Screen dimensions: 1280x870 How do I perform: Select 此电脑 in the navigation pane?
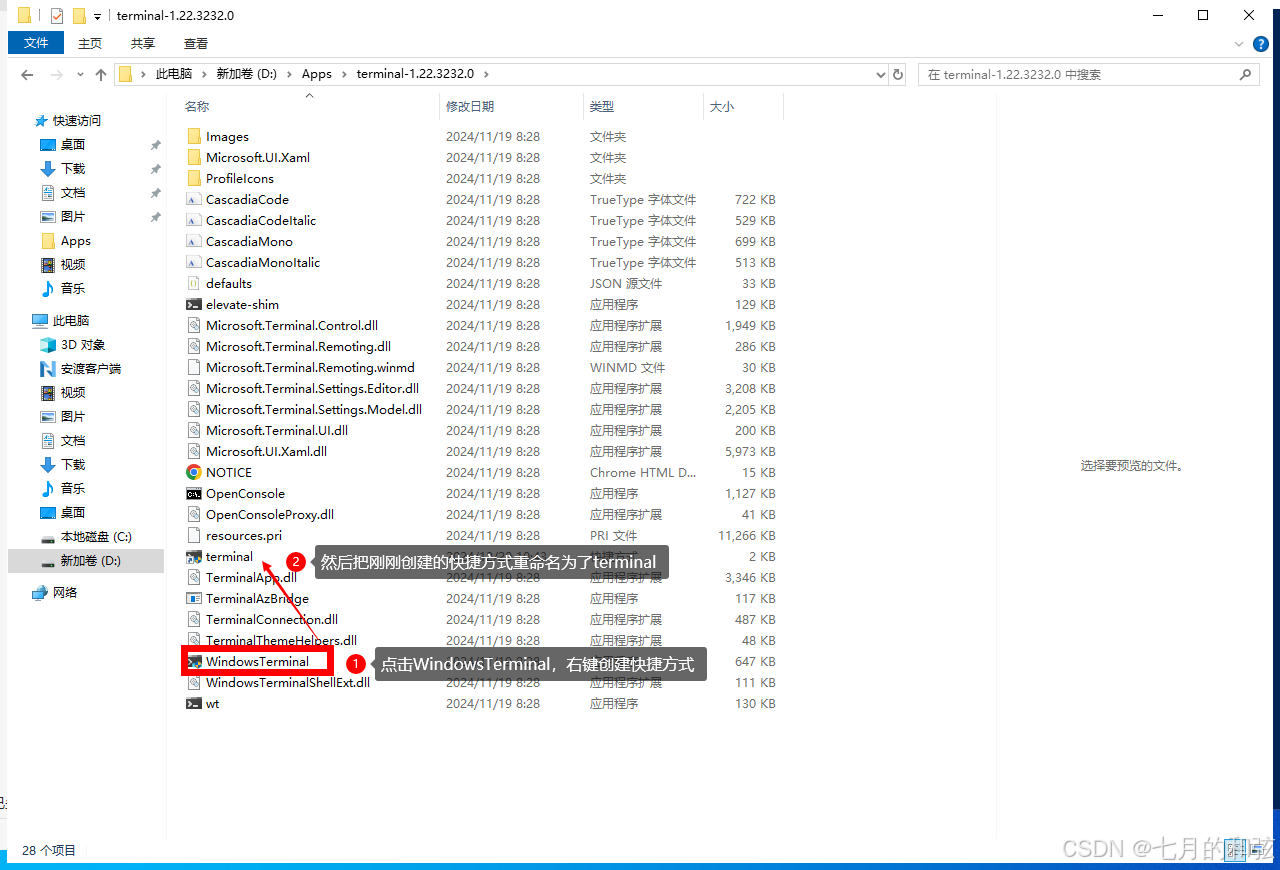pyautogui.click(x=71, y=321)
